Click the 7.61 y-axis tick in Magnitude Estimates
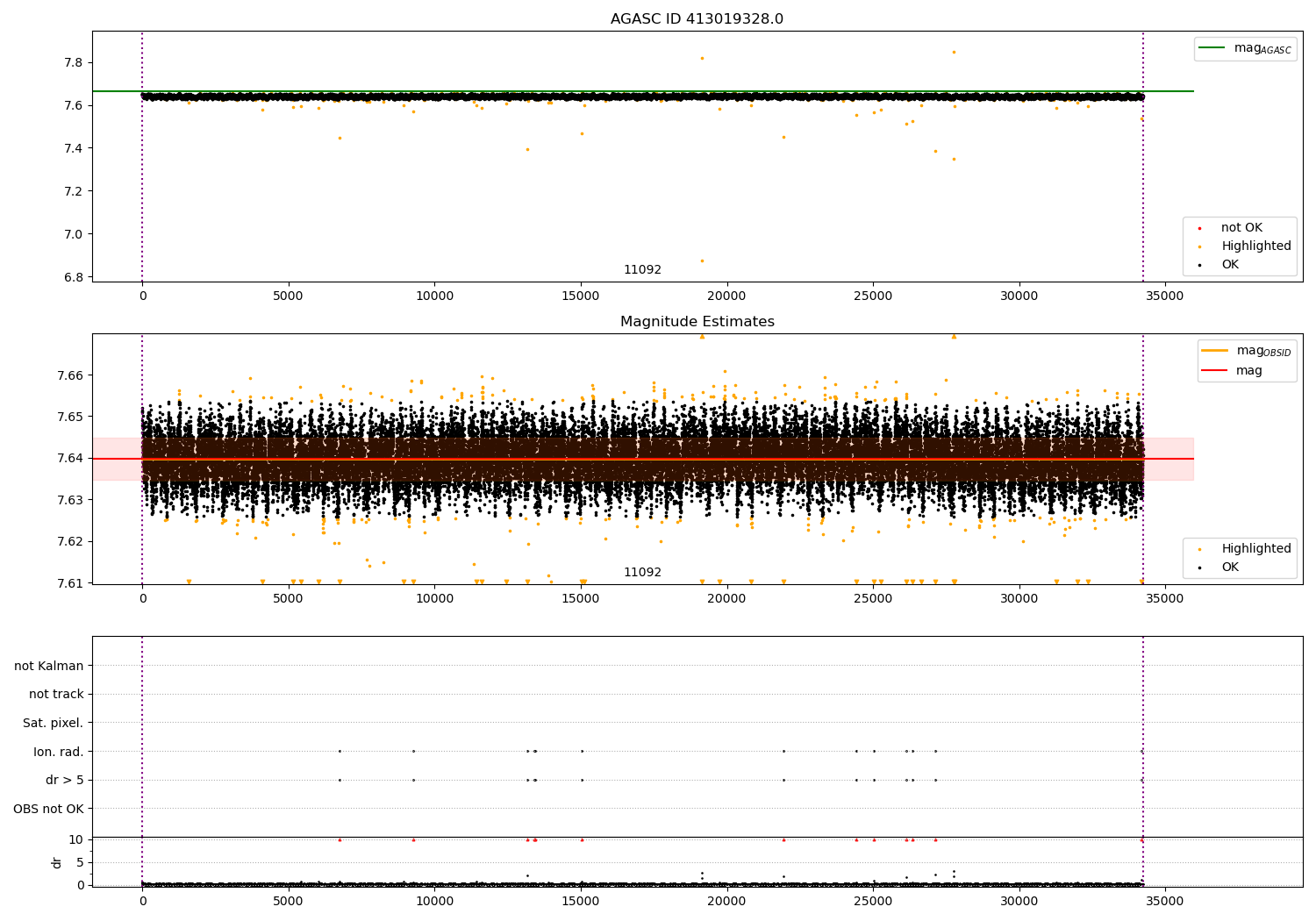 [70, 582]
